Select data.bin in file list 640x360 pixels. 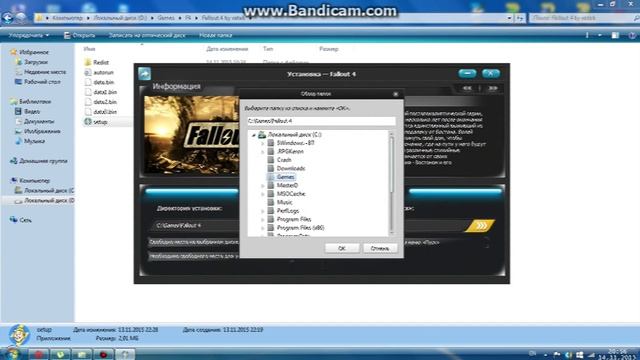(104, 82)
